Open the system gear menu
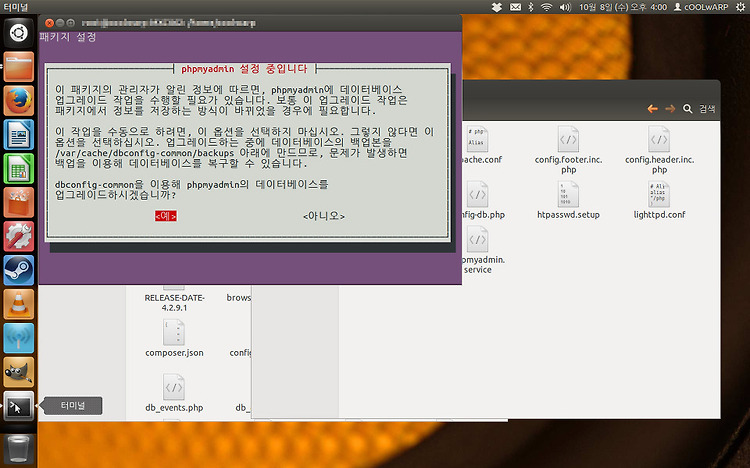The height and width of the screenshot is (468, 750). pos(740,7)
